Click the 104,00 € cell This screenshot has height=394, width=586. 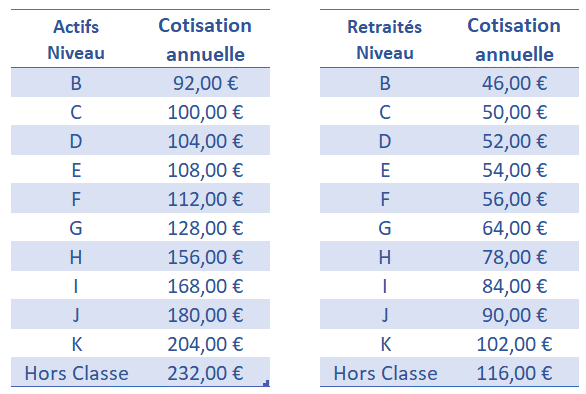[x=206, y=141]
